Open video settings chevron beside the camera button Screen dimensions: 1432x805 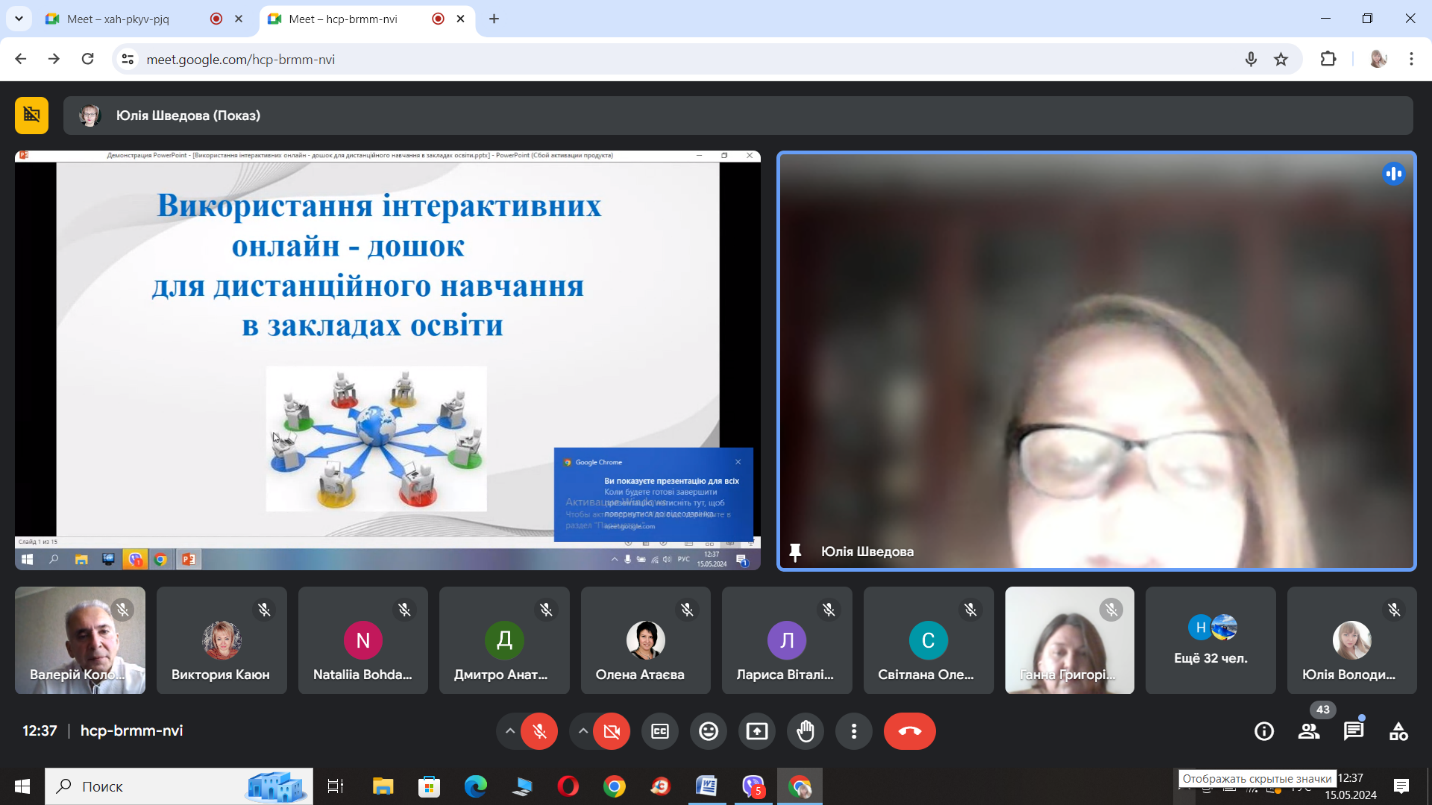pyautogui.click(x=583, y=732)
